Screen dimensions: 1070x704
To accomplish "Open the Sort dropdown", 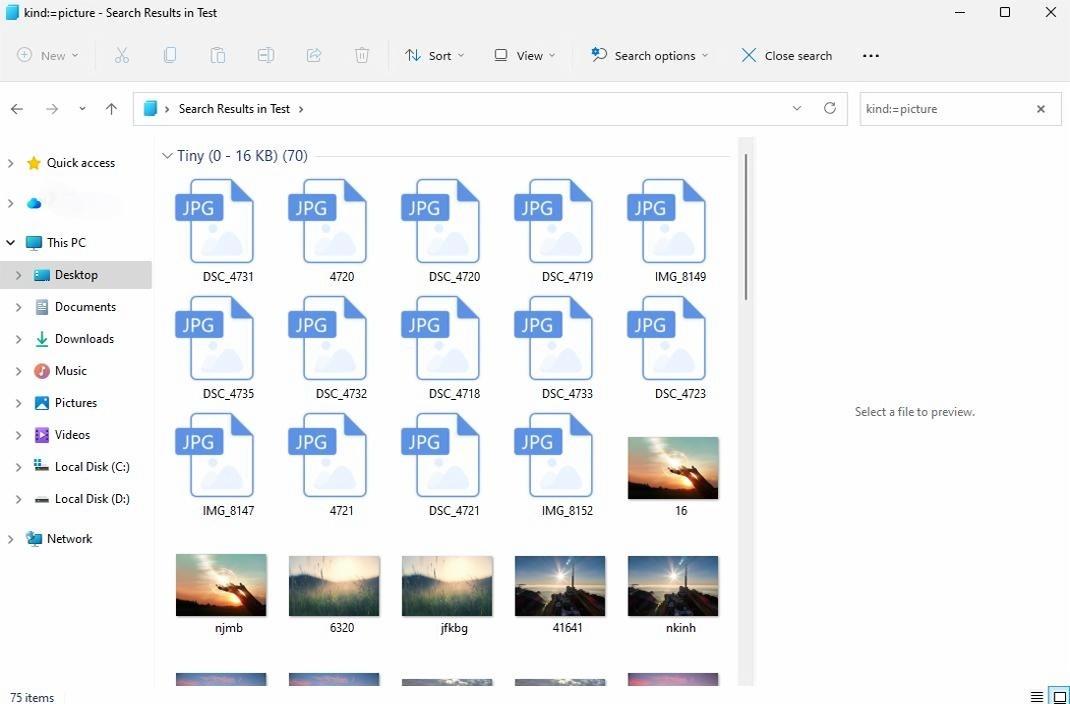I will (435, 55).
